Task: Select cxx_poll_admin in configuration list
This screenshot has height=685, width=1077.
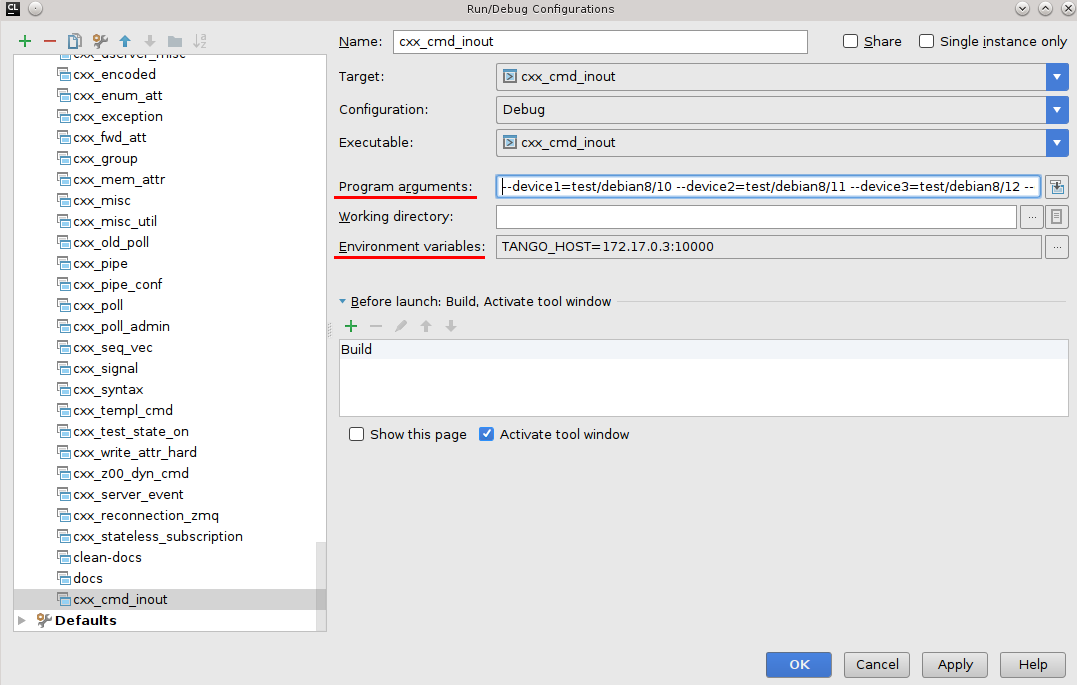Action: pyautogui.click(x=121, y=326)
